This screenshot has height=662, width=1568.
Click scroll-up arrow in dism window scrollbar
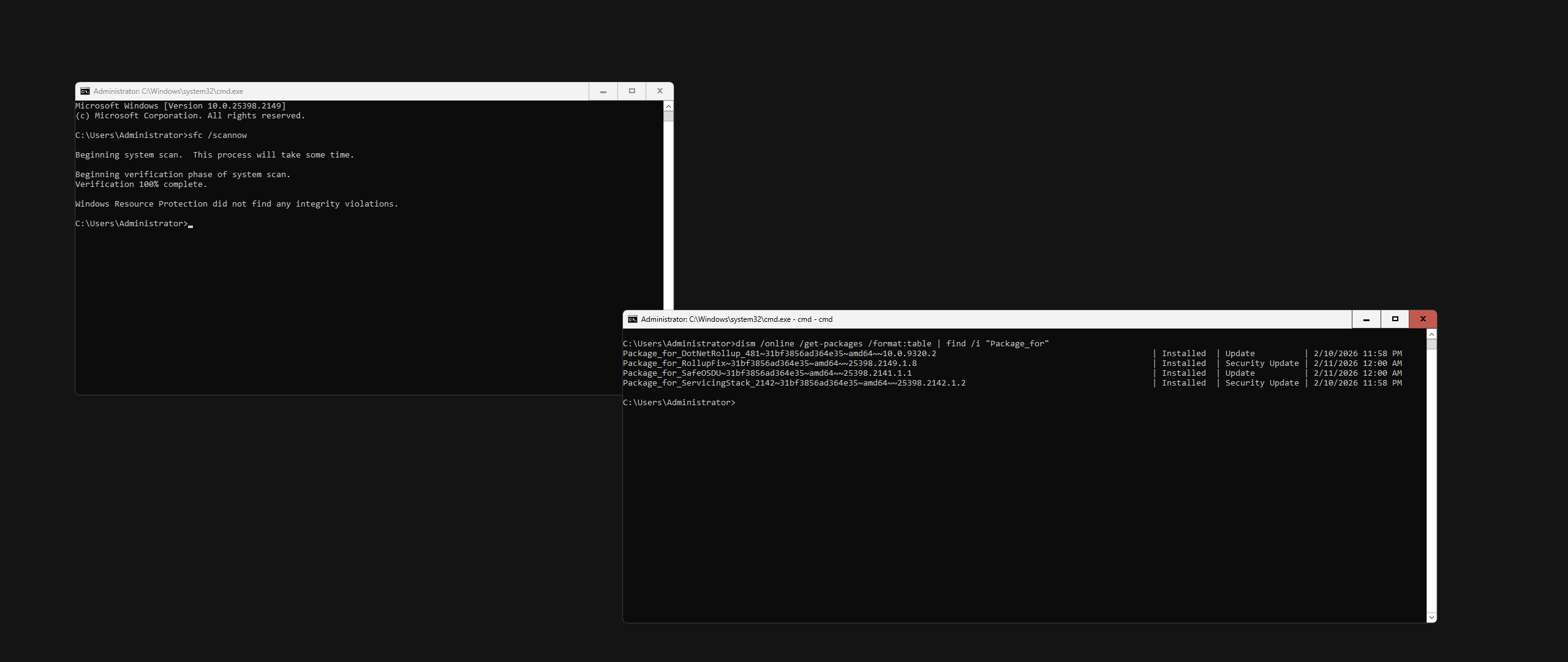coord(1431,334)
